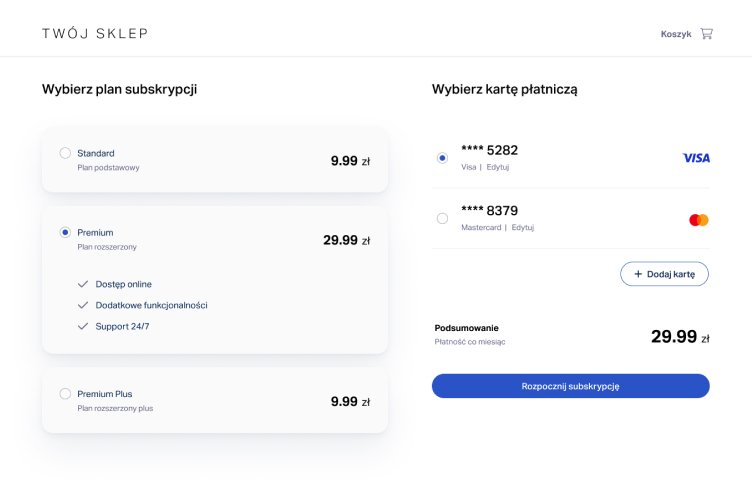Click the Standard plan price 9.99 zł
Screen dimensions: 752x504
click(350, 160)
